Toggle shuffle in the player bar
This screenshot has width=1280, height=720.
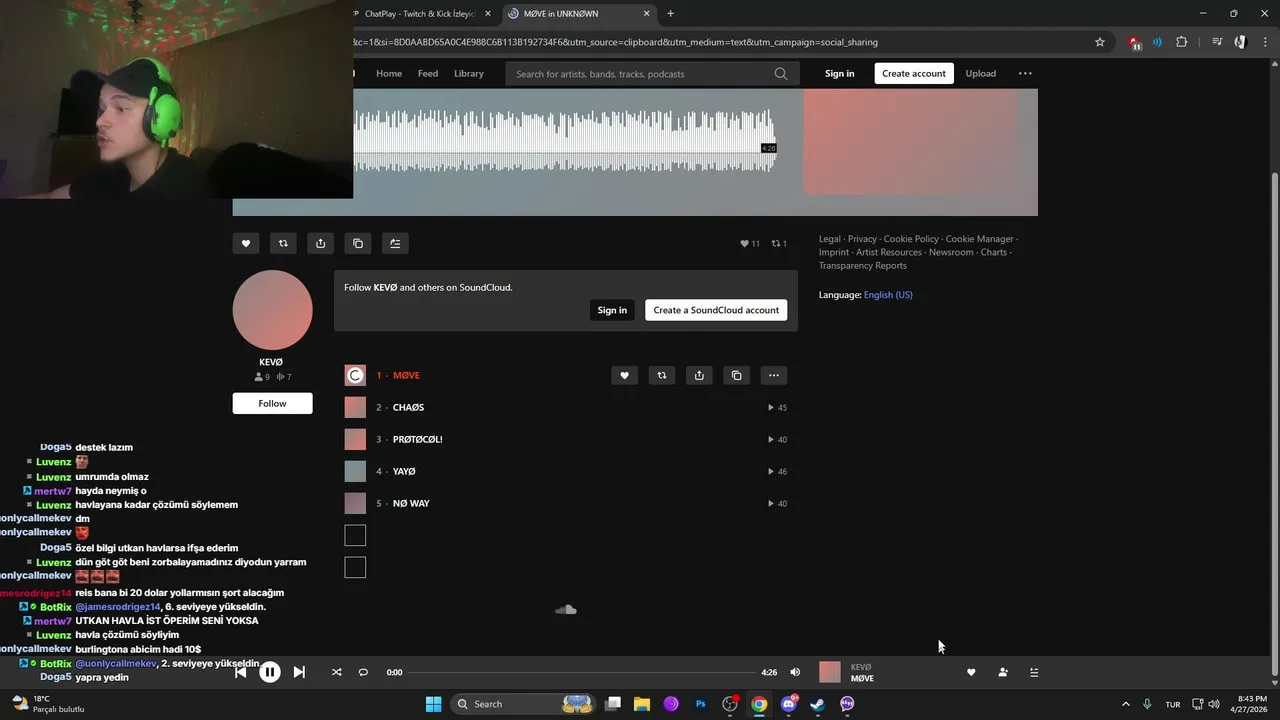tap(336, 672)
